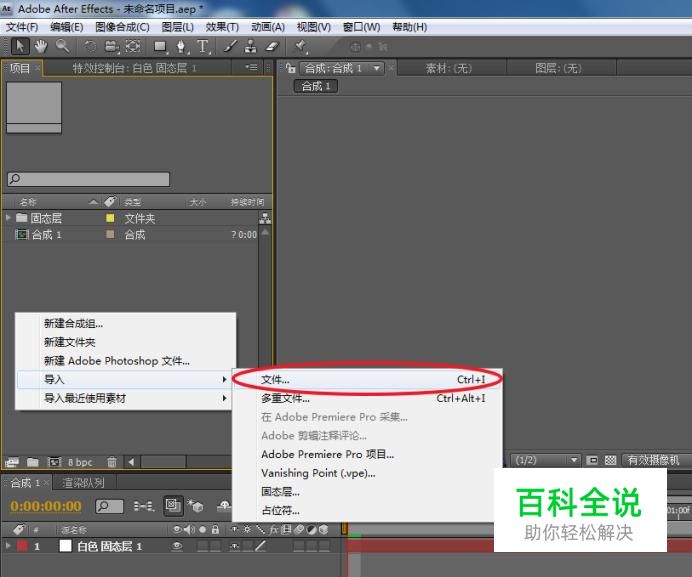Select the Hand tool

pos(41,46)
